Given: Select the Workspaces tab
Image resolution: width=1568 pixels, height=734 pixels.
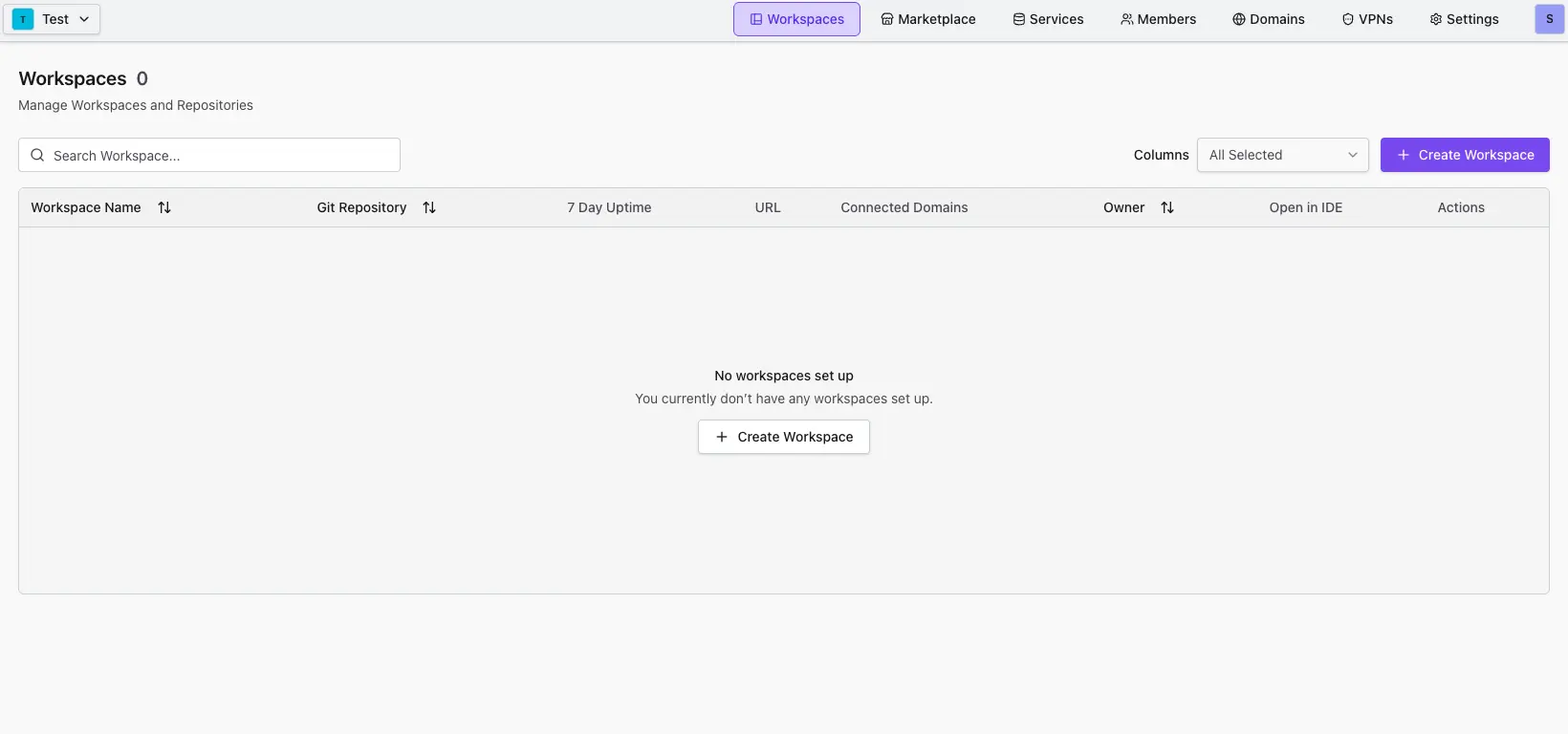Looking at the screenshot, I should 796,19.
